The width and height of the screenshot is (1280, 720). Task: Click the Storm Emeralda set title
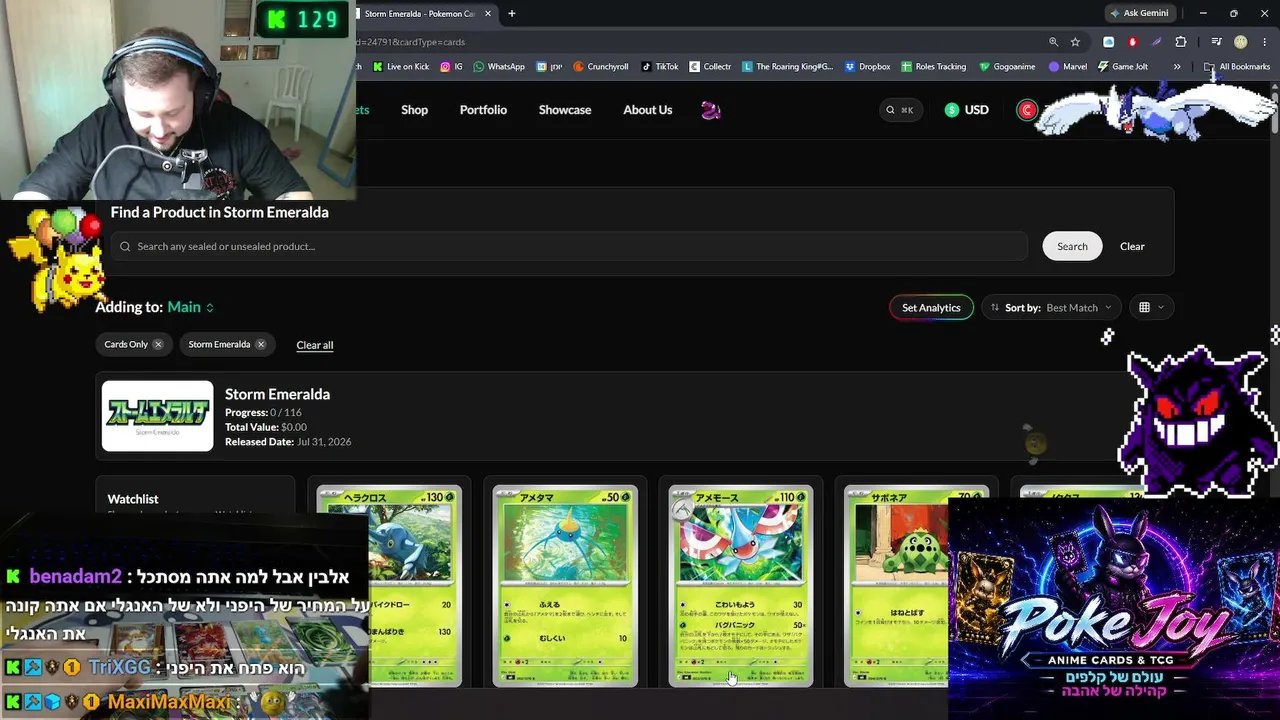277,394
